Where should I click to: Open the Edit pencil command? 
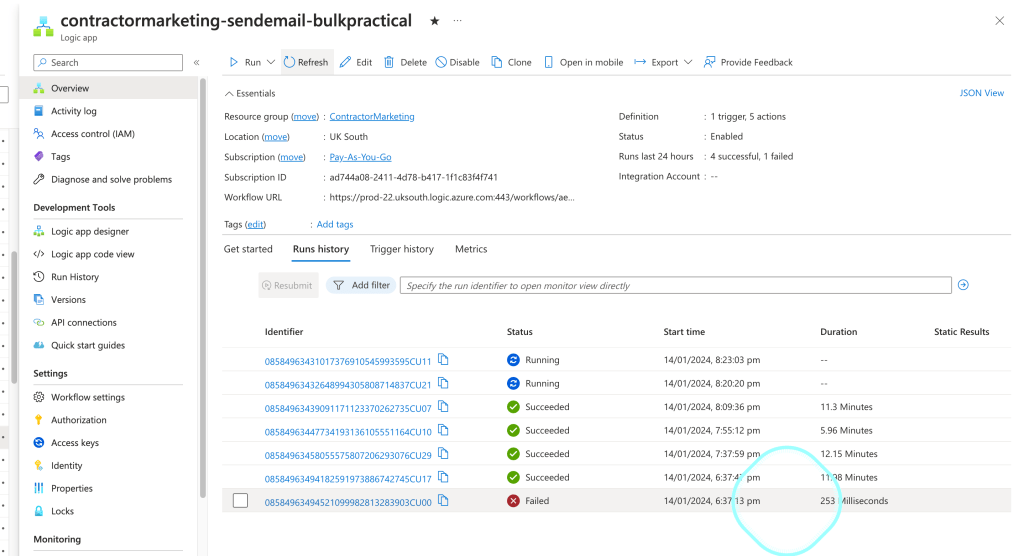point(356,62)
